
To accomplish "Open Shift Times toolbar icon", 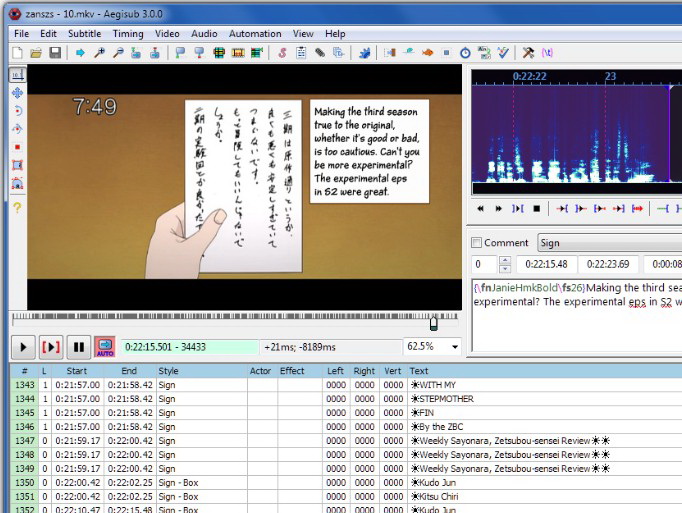I will pos(390,53).
